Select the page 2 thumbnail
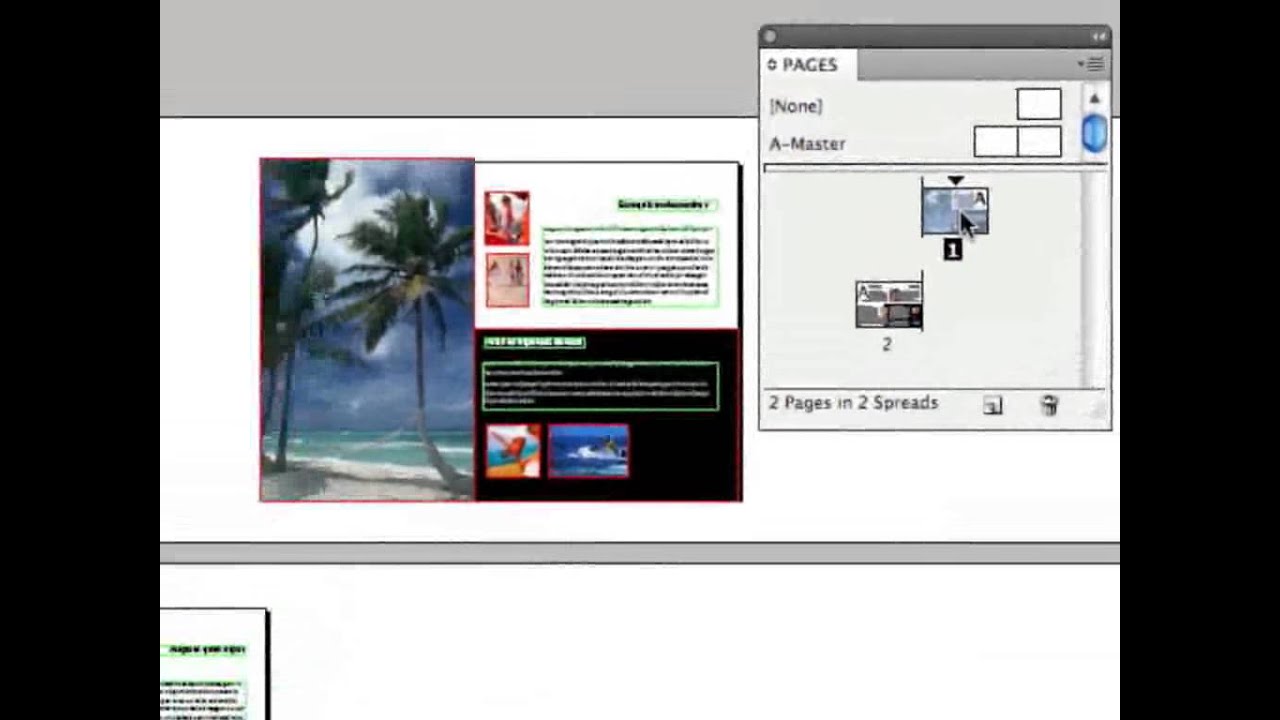The height and width of the screenshot is (720, 1280). [888, 305]
